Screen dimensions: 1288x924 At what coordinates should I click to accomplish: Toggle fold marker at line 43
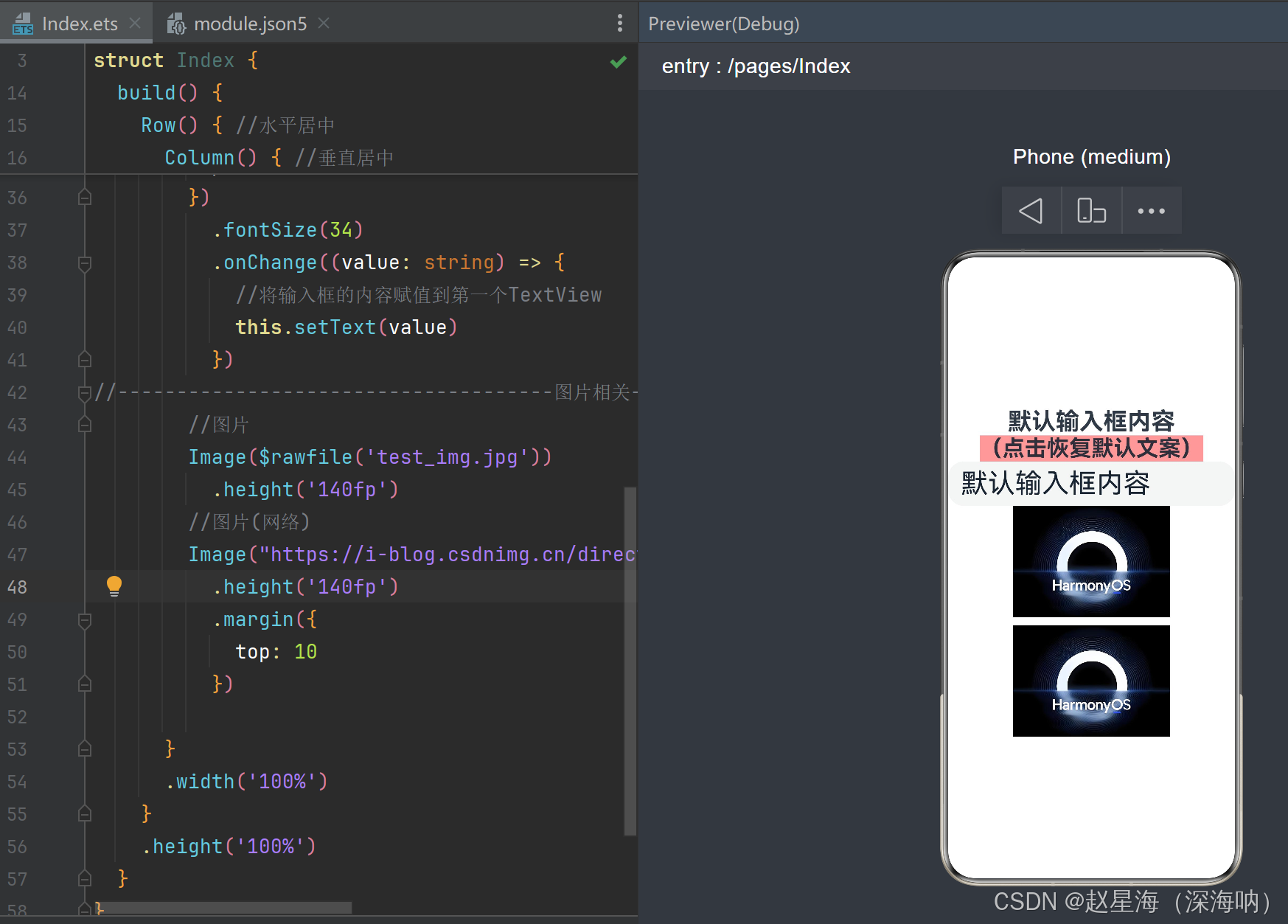85,424
